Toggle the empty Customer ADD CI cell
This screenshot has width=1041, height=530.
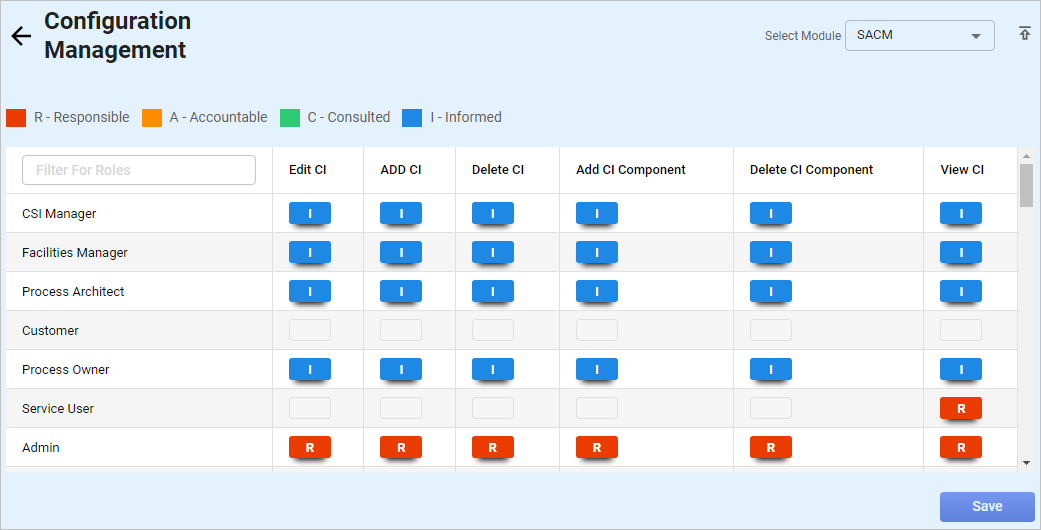click(401, 330)
